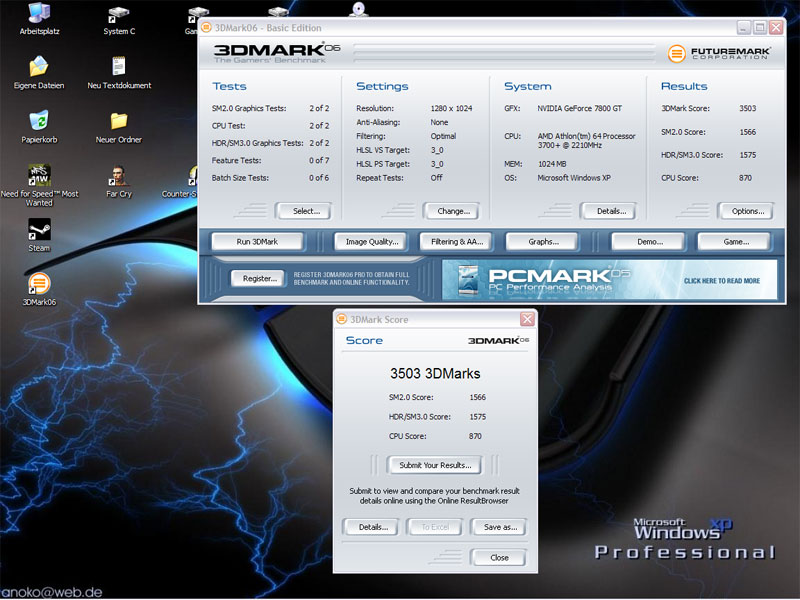Image resolution: width=800 pixels, height=600 pixels.
Task: Click the CPU Score 870 in Score dialog
Action: coord(475,436)
